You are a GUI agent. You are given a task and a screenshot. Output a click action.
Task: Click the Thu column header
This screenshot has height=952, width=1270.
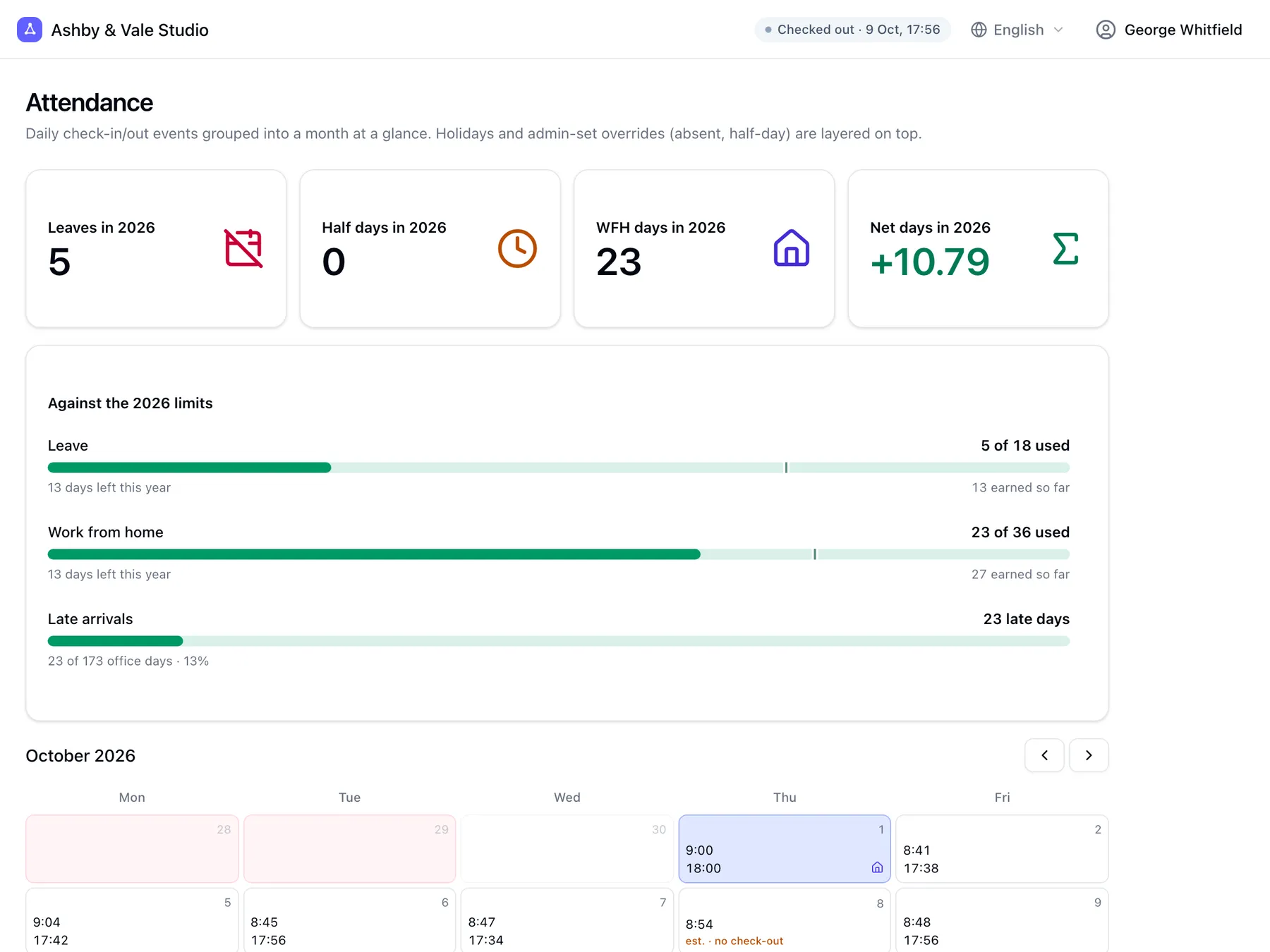(785, 798)
